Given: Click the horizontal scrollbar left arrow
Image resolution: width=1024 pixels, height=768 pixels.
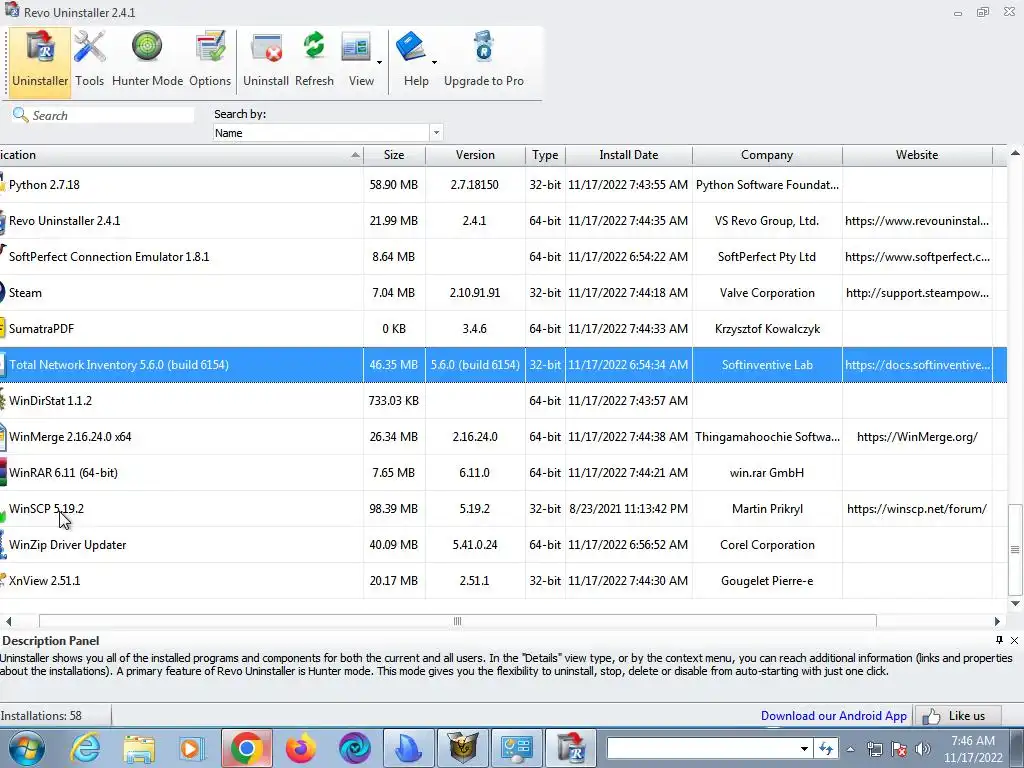Looking at the screenshot, I should point(8,621).
